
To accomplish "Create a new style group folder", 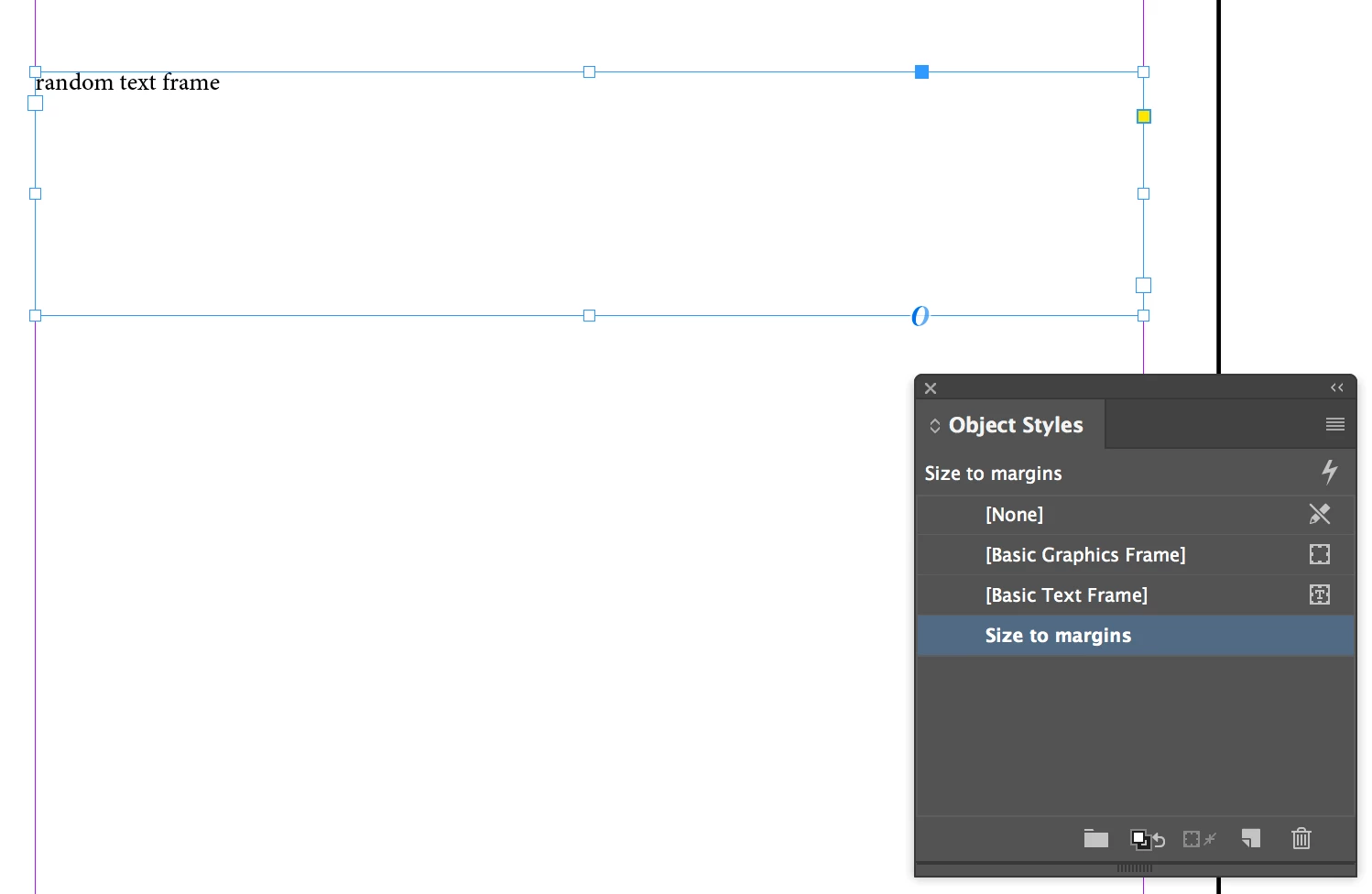I will coord(1095,838).
